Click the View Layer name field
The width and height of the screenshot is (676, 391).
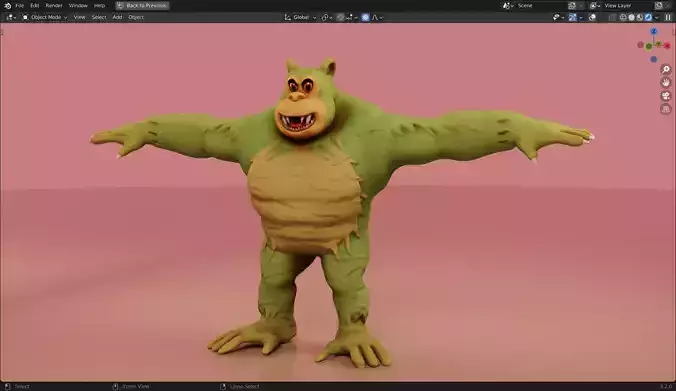pyautogui.click(x=627, y=6)
